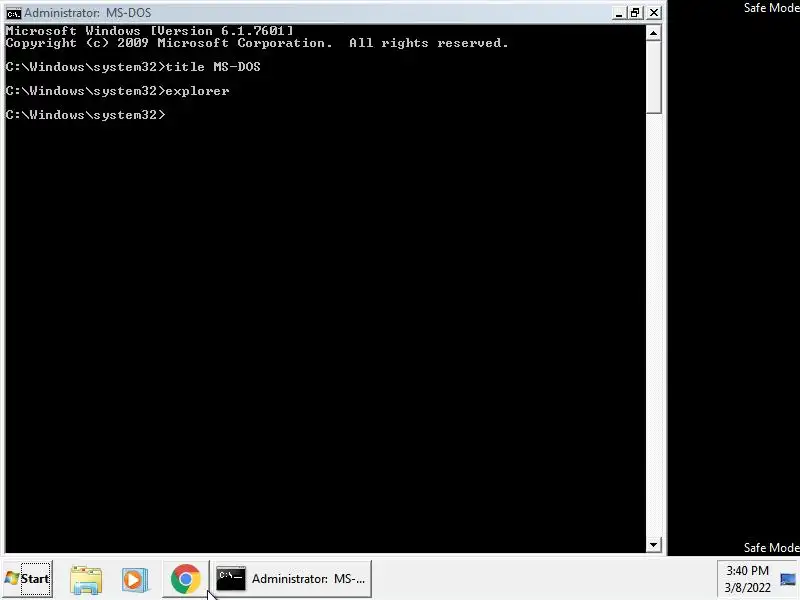The height and width of the screenshot is (600, 800).
Task: Select the Administrator: MS-DOS taskbar button
Action: 292,579
